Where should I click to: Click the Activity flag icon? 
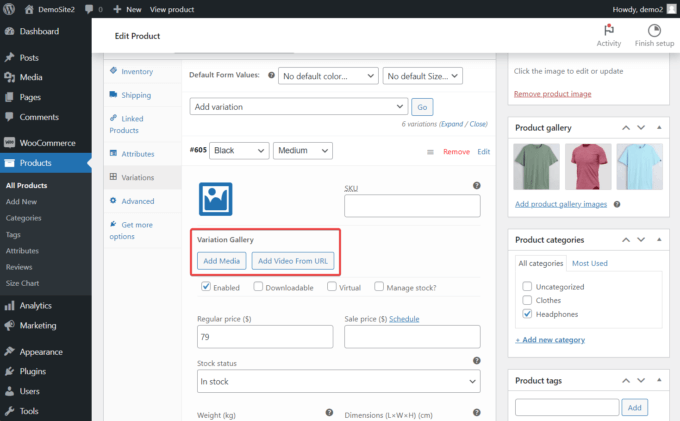pyautogui.click(x=608, y=30)
